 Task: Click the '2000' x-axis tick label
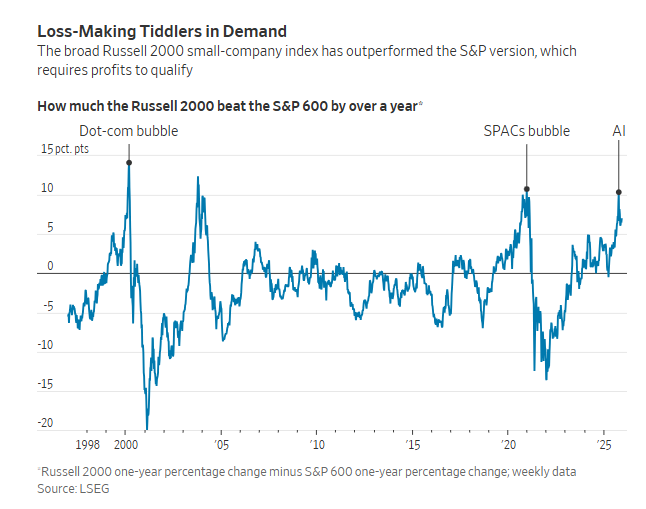tap(126, 444)
